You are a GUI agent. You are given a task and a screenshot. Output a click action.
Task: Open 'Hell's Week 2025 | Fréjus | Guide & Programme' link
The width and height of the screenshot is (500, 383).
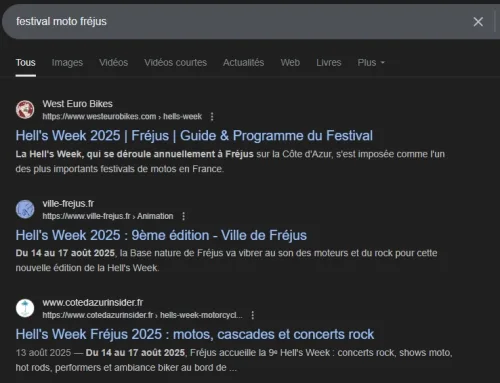pyautogui.click(x=194, y=136)
